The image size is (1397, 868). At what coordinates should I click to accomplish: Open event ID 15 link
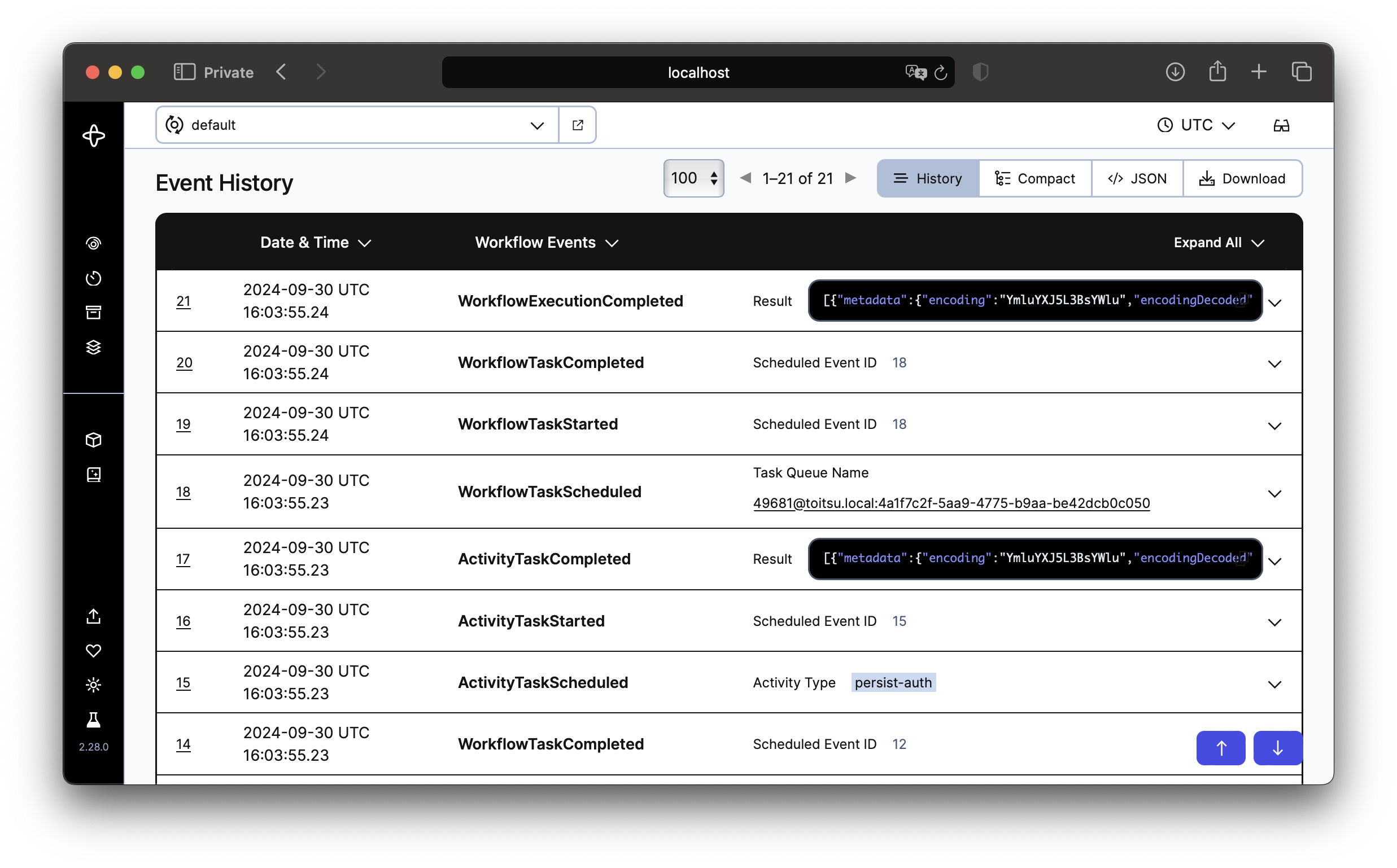point(184,683)
